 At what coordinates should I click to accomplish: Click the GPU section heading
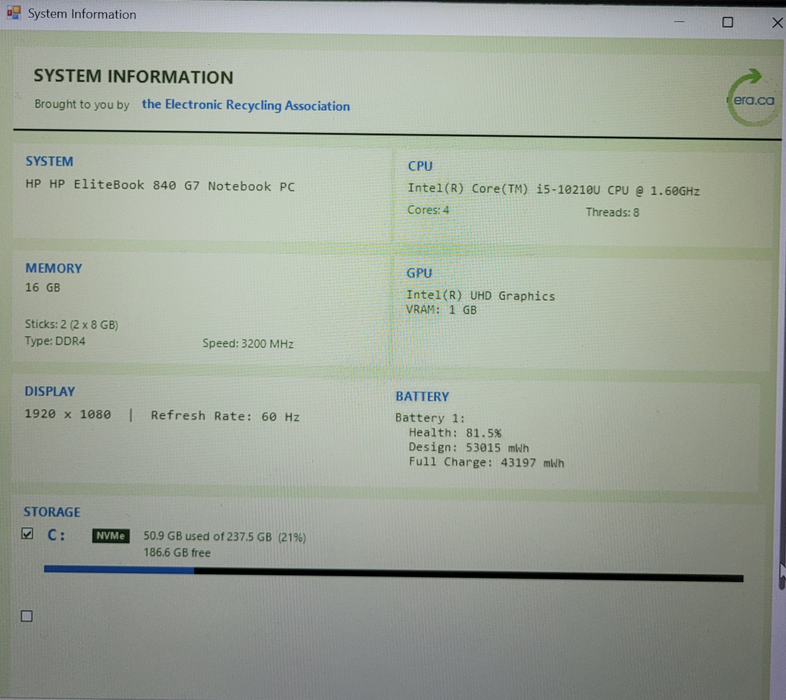click(419, 273)
